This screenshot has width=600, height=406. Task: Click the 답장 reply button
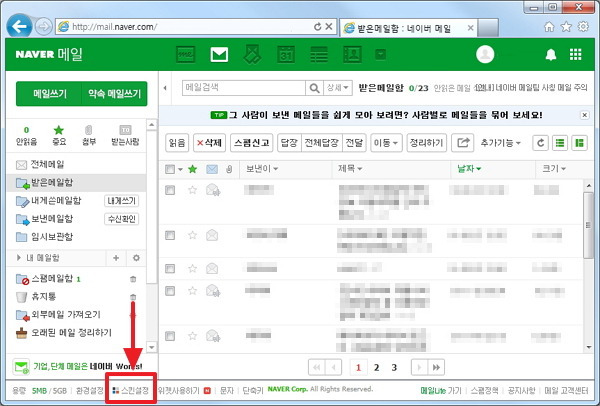289,143
